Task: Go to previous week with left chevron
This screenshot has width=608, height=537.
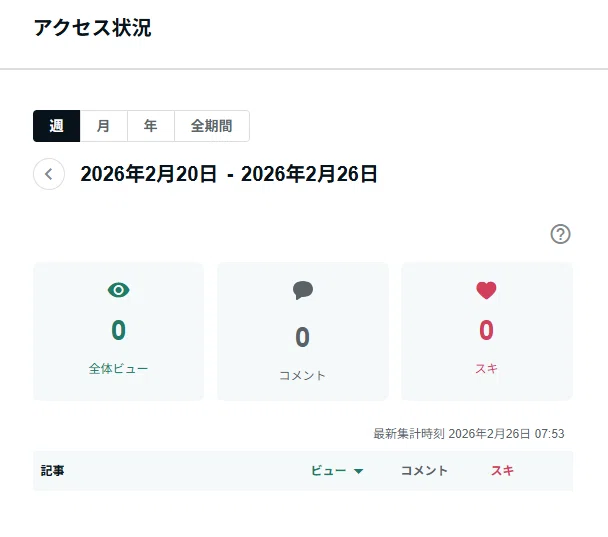Action: click(x=49, y=174)
